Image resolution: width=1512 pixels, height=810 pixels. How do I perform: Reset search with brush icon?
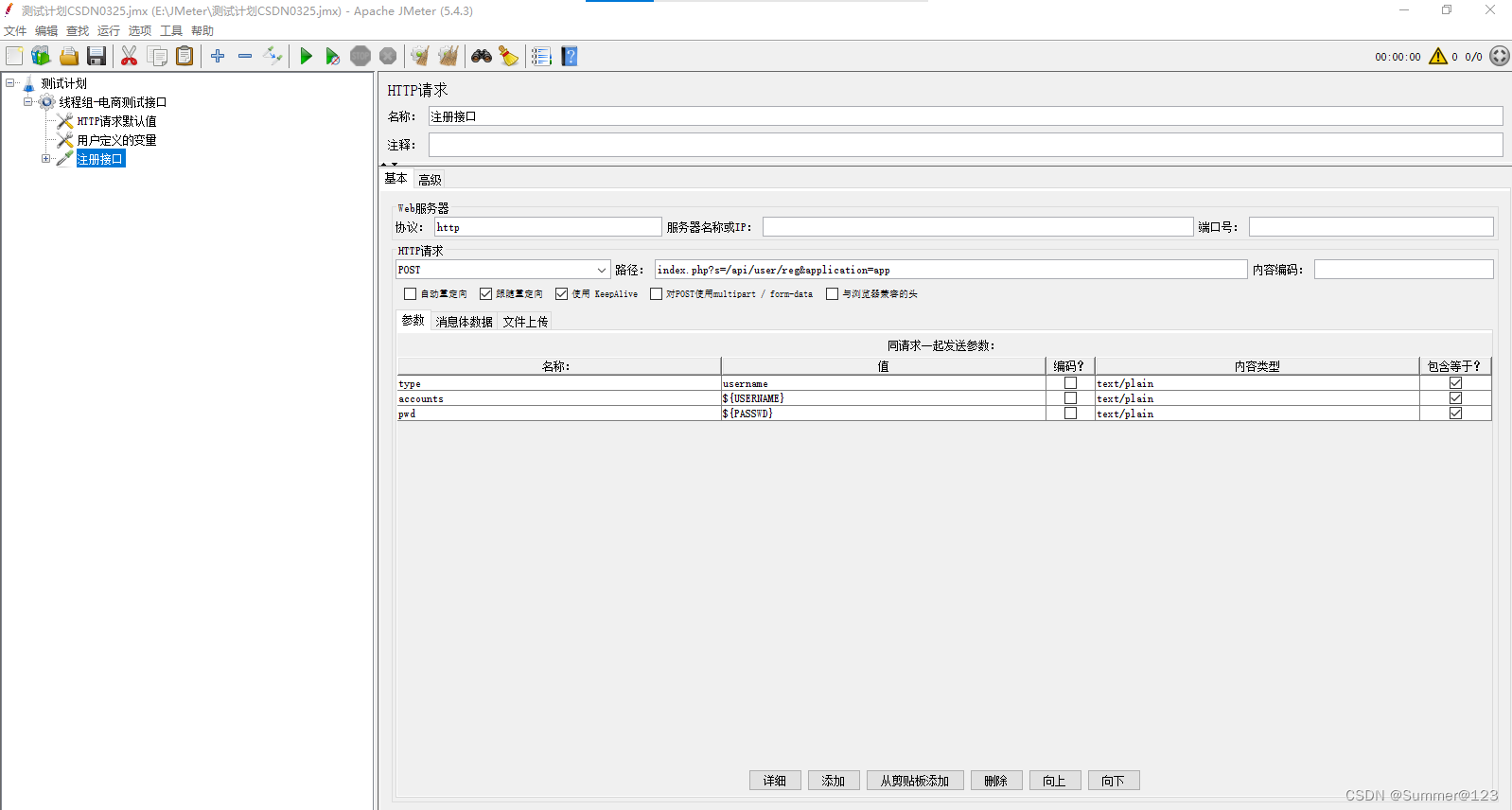(x=509, y=57)
